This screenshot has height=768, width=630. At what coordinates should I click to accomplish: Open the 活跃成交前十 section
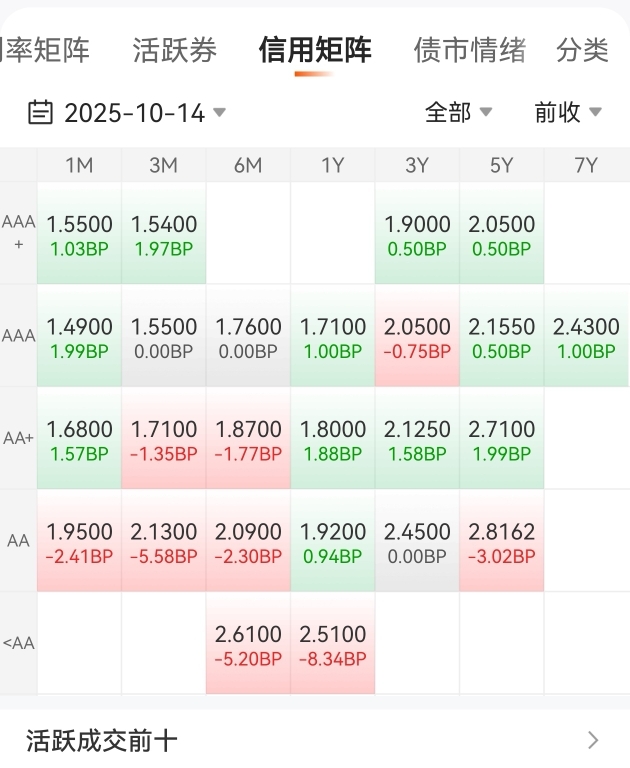click(x=102, y=740)
